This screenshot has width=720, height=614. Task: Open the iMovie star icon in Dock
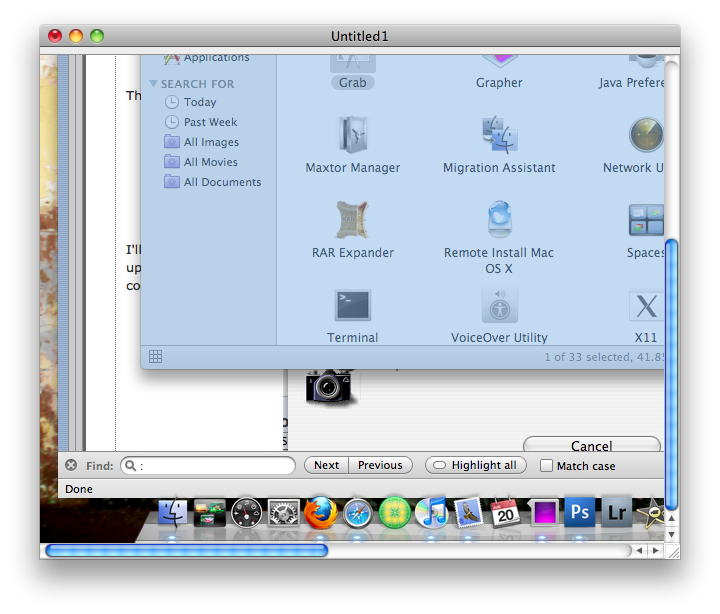pyautogui.click(x=650, y=513)
